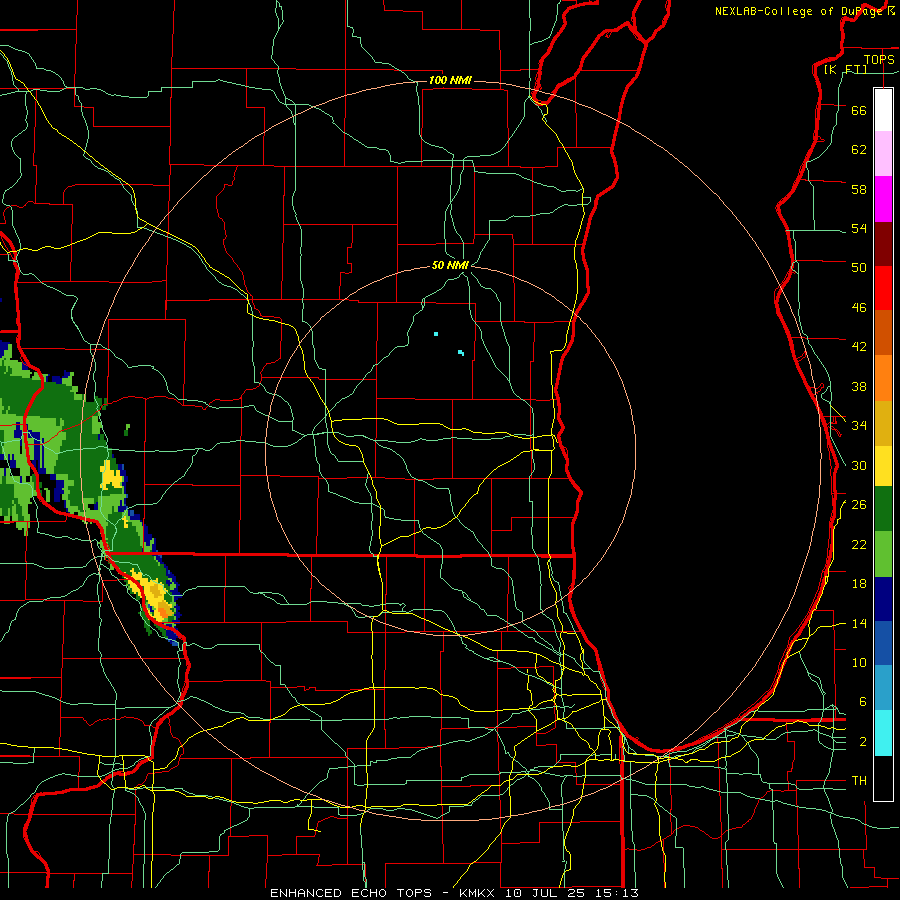Click the "26" legend value
This screenshot has height=900, width=900.
point(859,505)
